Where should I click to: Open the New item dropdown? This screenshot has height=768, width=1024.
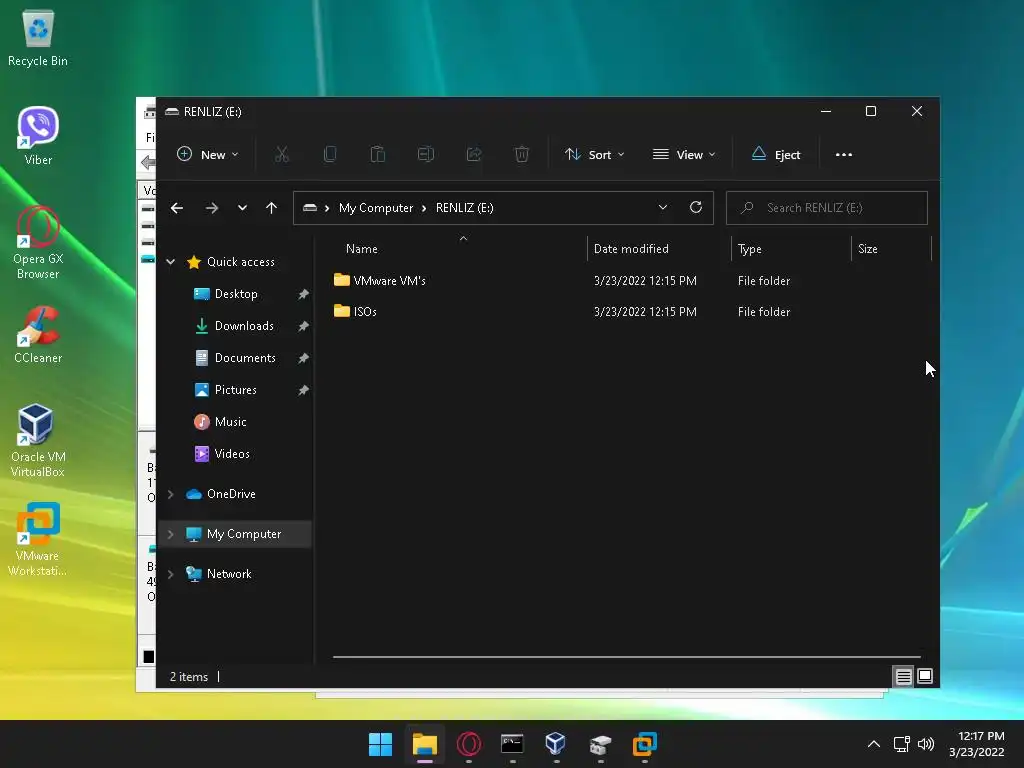(208, 155)
